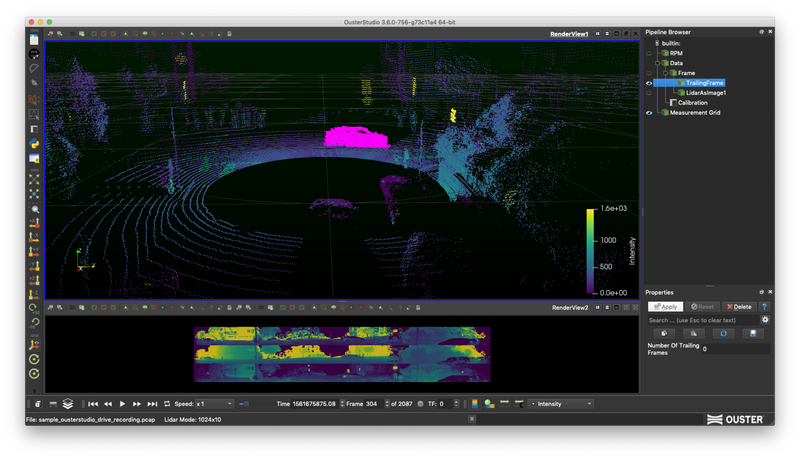800x459 pixels.
Task: Click the Delete button in Properties
Action: tap(739, 307)
